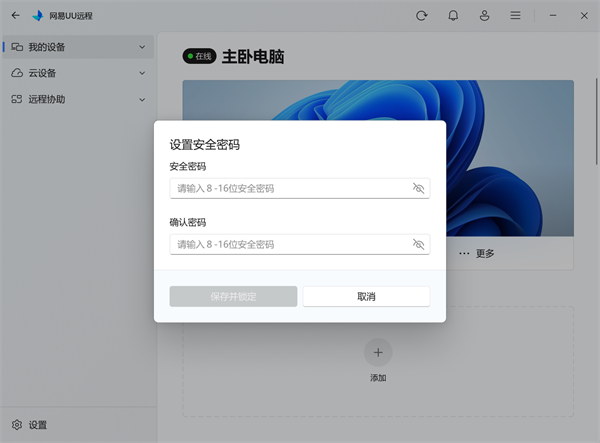Open the user account icon
Screen dimensions: 600x443
484,16
